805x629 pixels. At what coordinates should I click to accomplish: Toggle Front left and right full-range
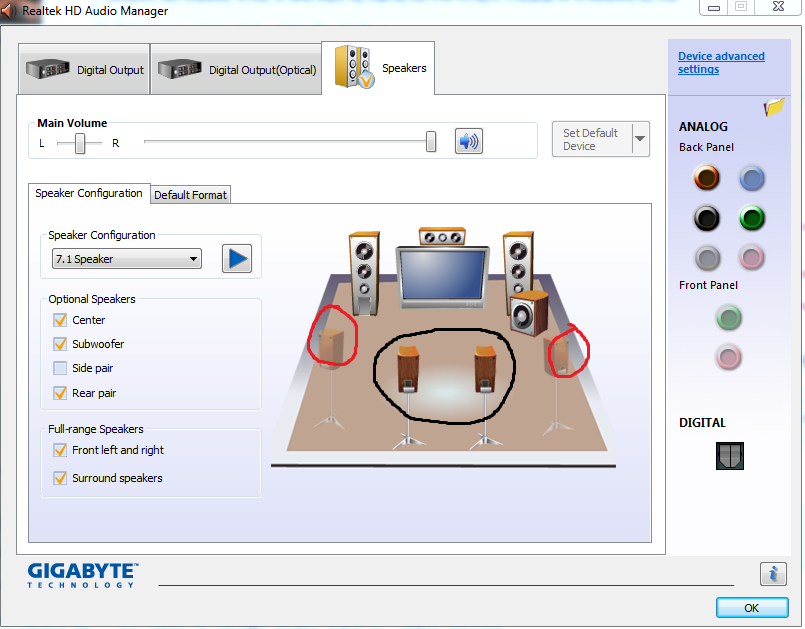(60, 450)
